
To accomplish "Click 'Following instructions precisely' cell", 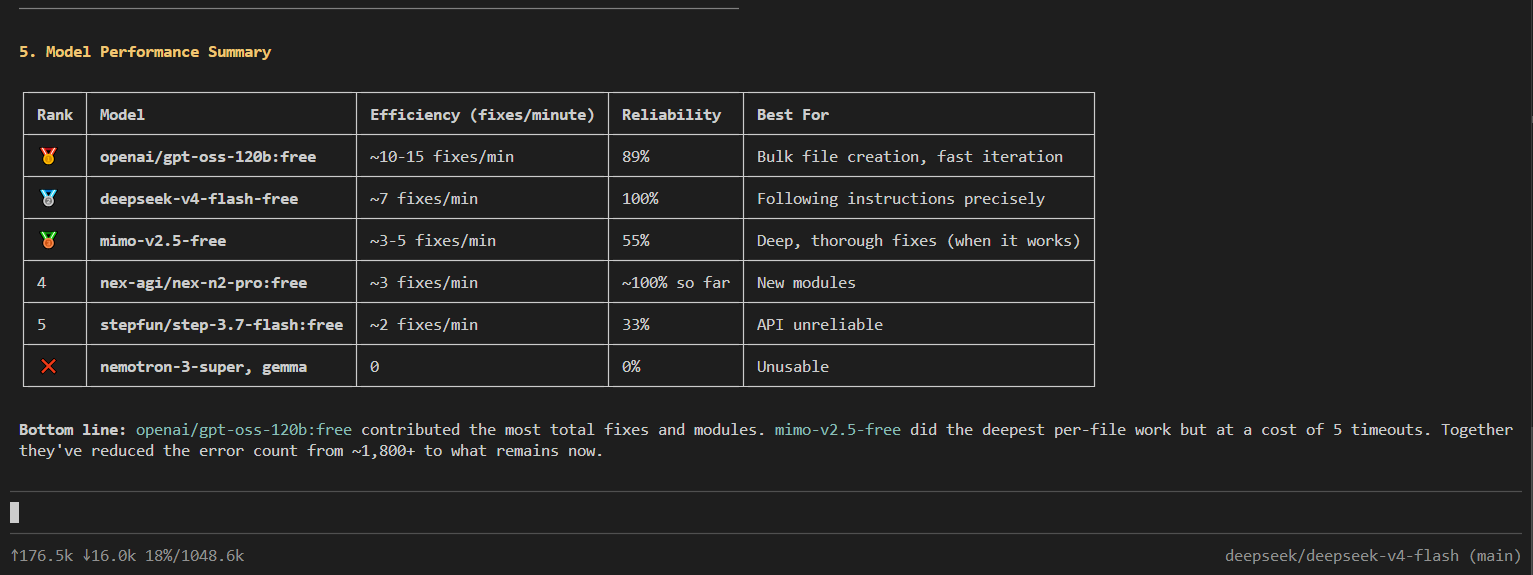I will pos(901,198).
